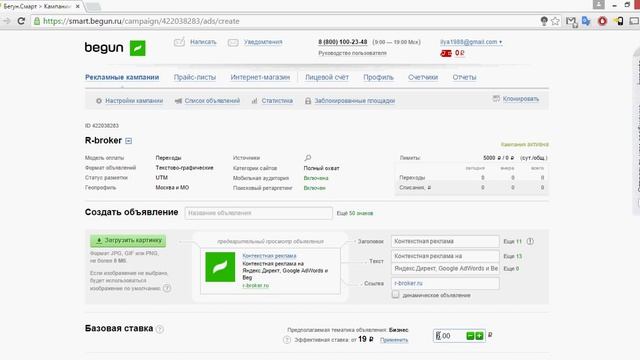
Task: Open the Профиль tab
Action: point(378,77)
